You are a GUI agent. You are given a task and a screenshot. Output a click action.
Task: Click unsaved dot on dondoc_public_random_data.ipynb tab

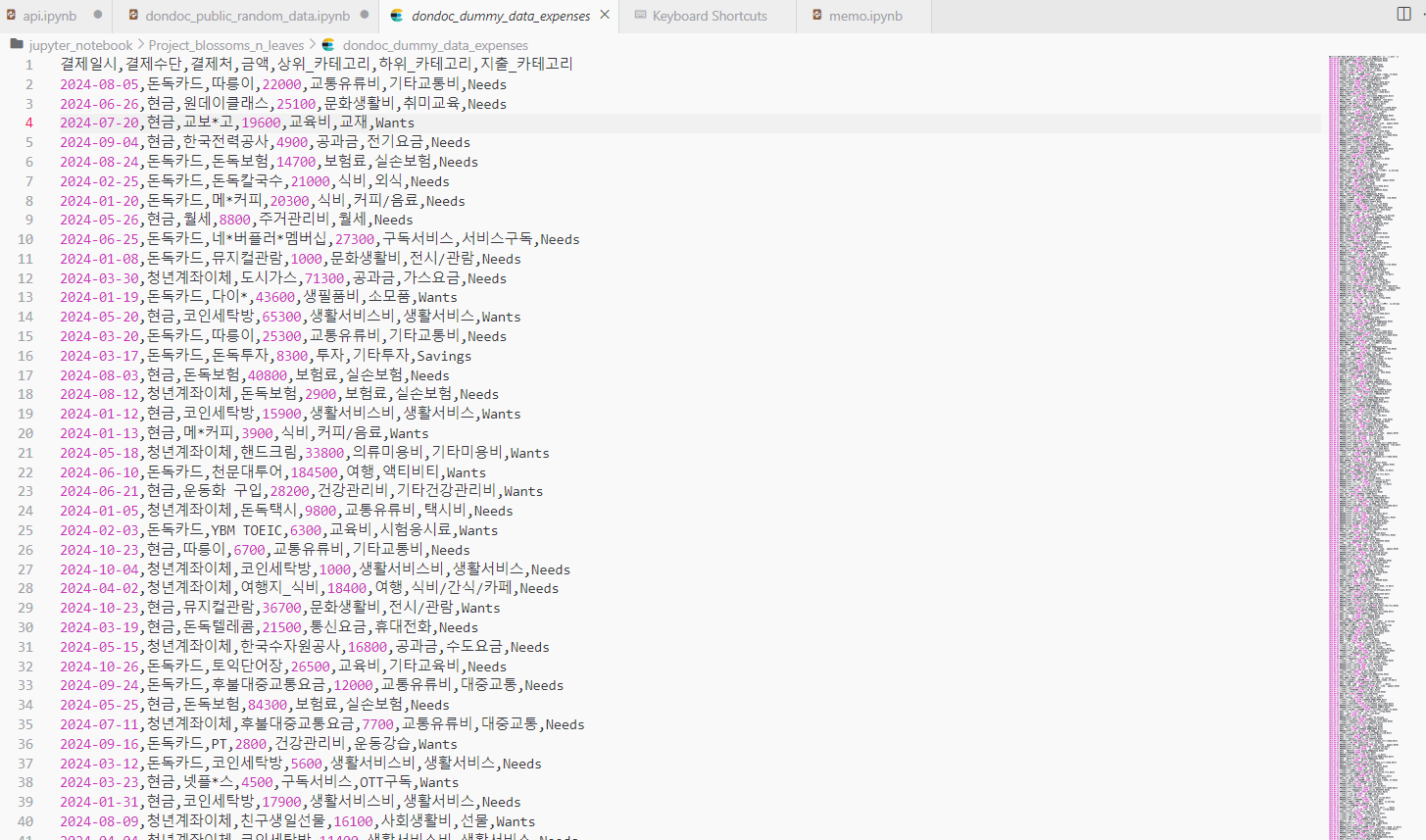pyautogui.click(x=365, y=15)
